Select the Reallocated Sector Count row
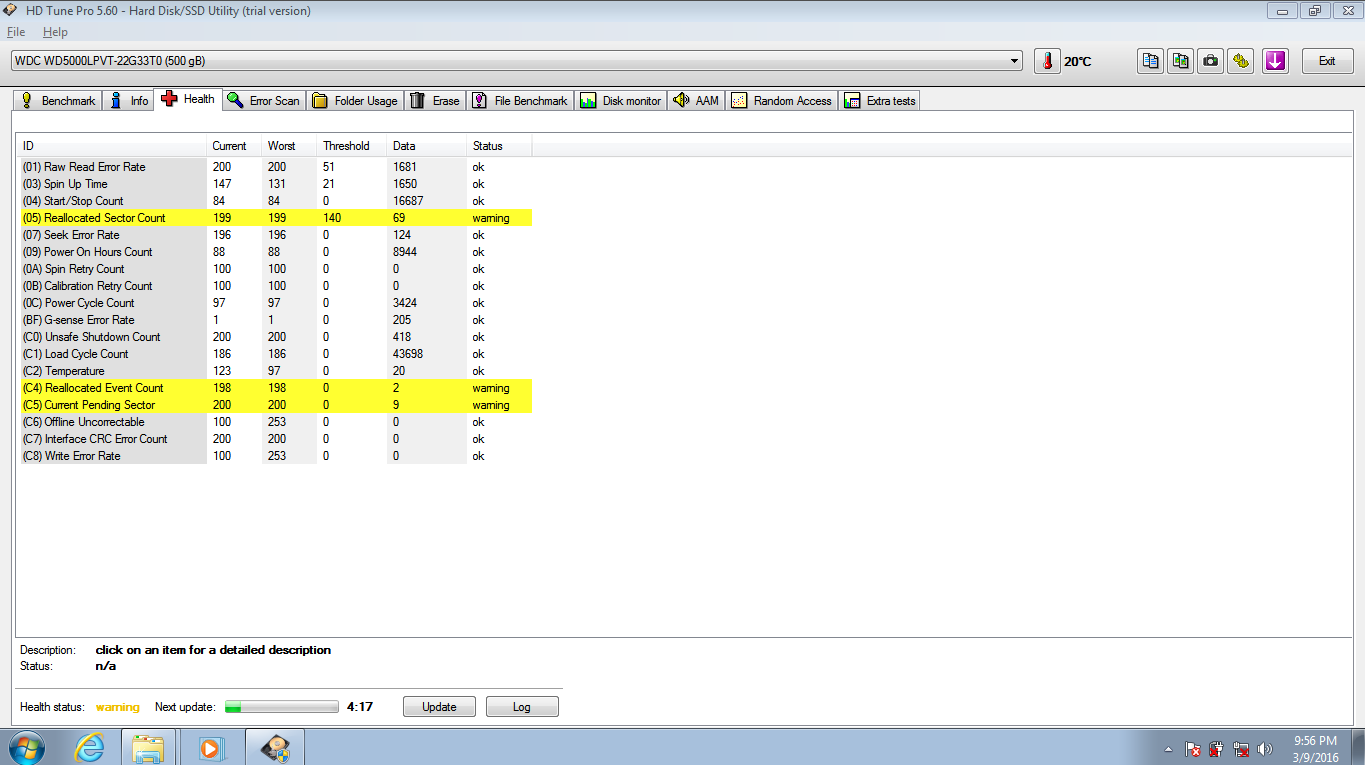Screen dimensions: 1365x765 pyautogui.click(x=274, y=218)
